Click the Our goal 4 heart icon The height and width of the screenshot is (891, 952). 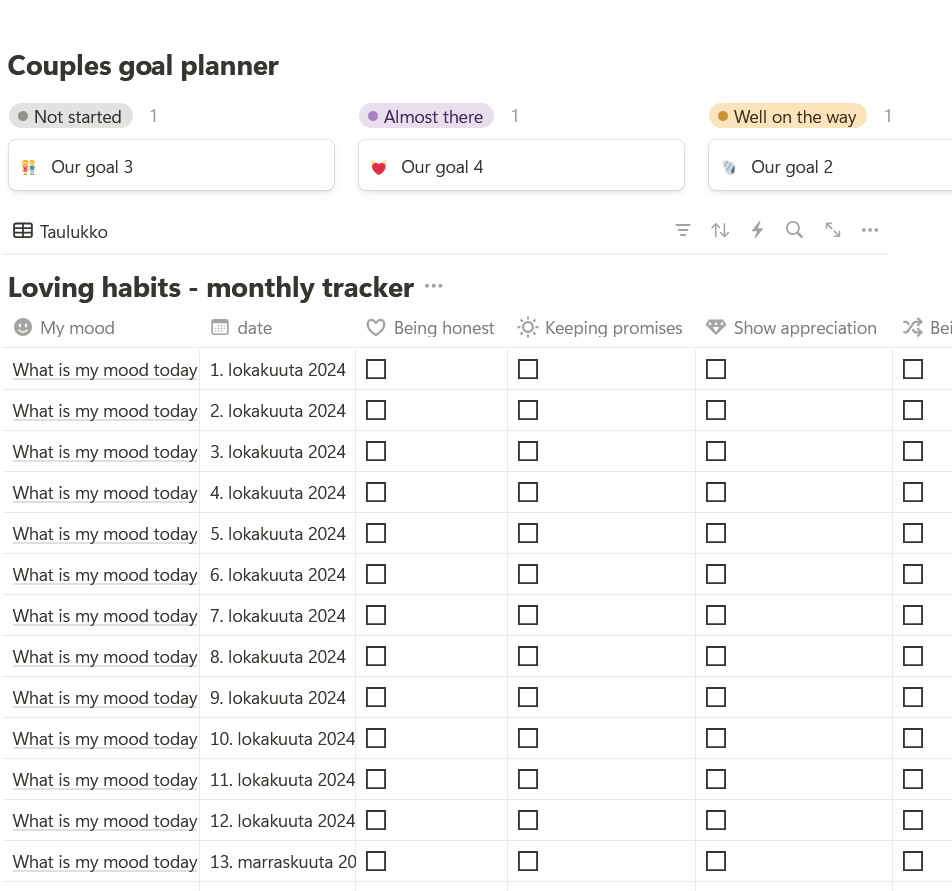[x=378, y=167]
